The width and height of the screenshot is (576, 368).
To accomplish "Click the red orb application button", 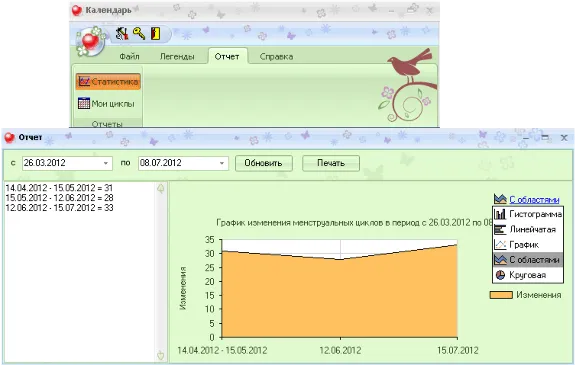I will [x=90, y=42].
